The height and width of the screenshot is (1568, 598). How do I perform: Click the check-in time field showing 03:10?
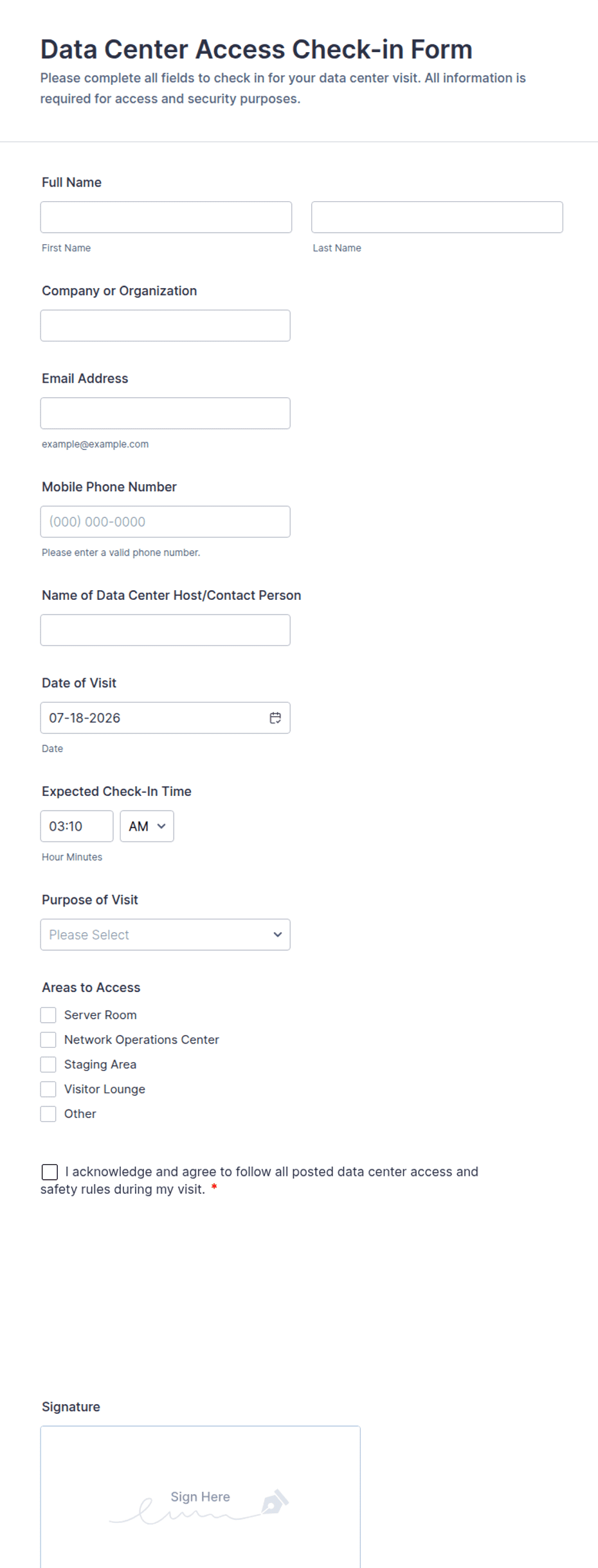point(77,826)
